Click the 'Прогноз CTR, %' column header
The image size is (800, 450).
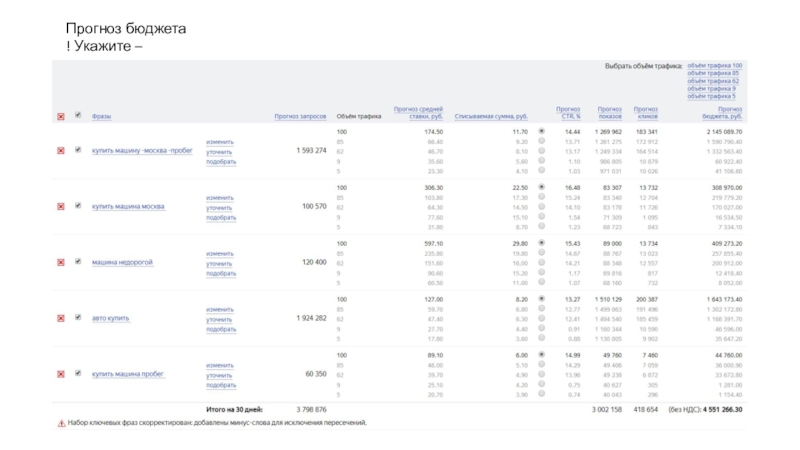(x=568, y=113)
